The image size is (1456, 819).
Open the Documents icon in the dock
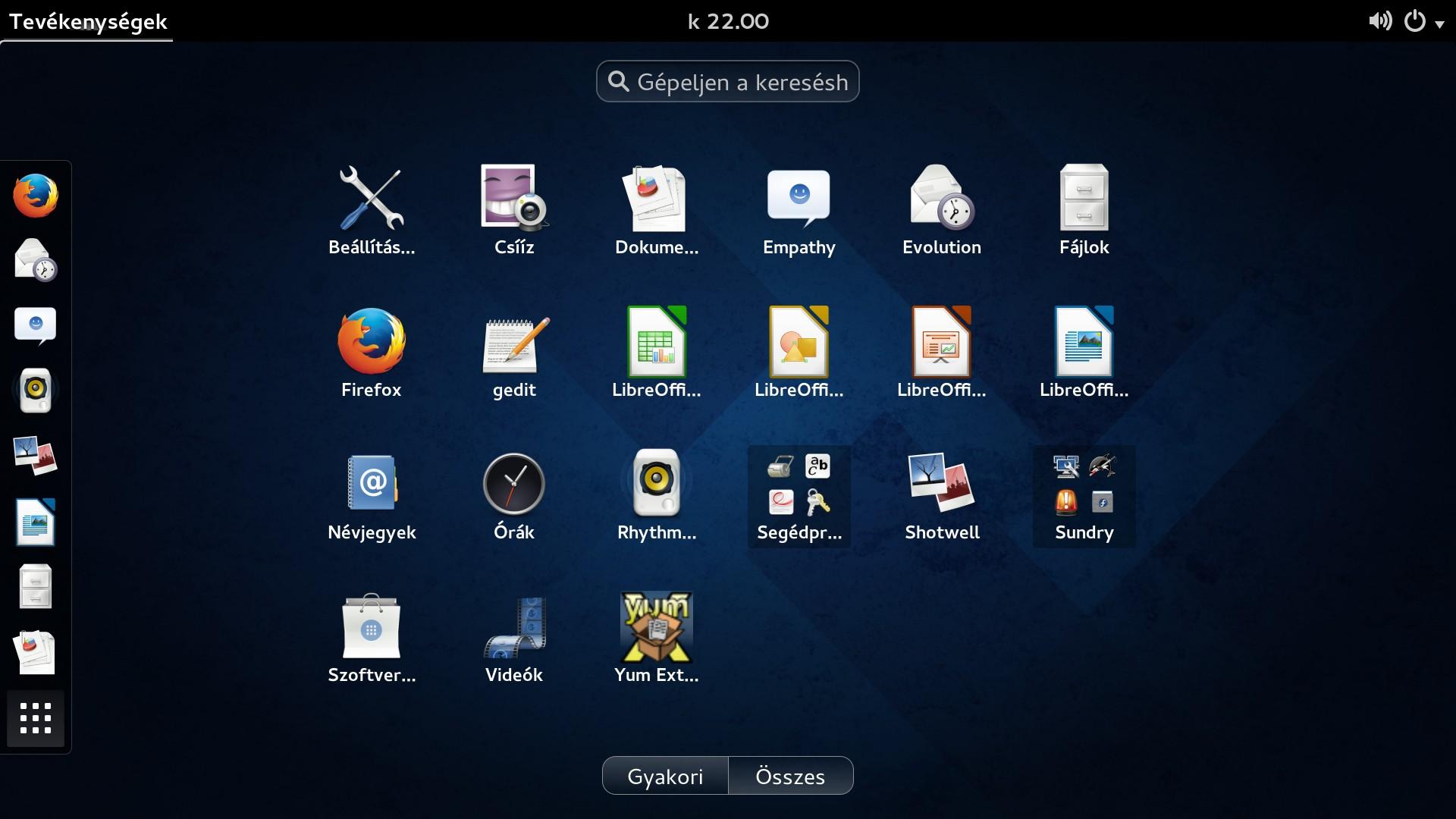coord(36,652)
